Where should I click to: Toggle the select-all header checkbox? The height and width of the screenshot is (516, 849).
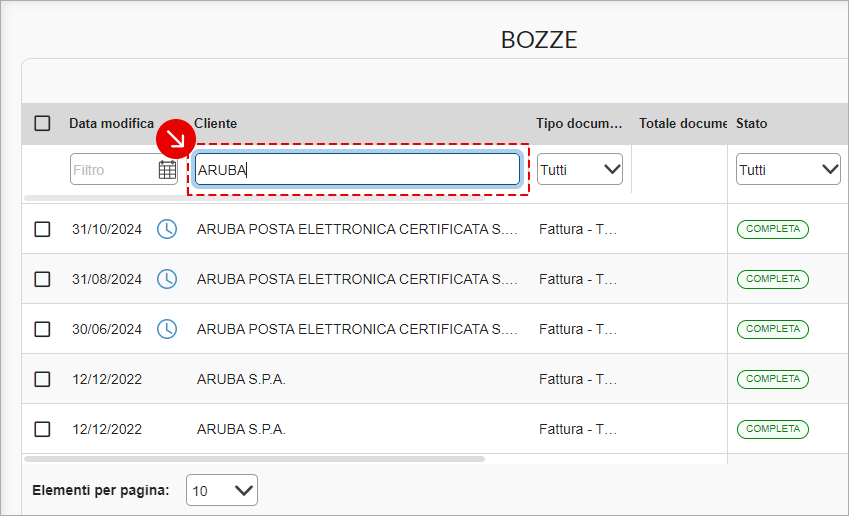point(42,123)
